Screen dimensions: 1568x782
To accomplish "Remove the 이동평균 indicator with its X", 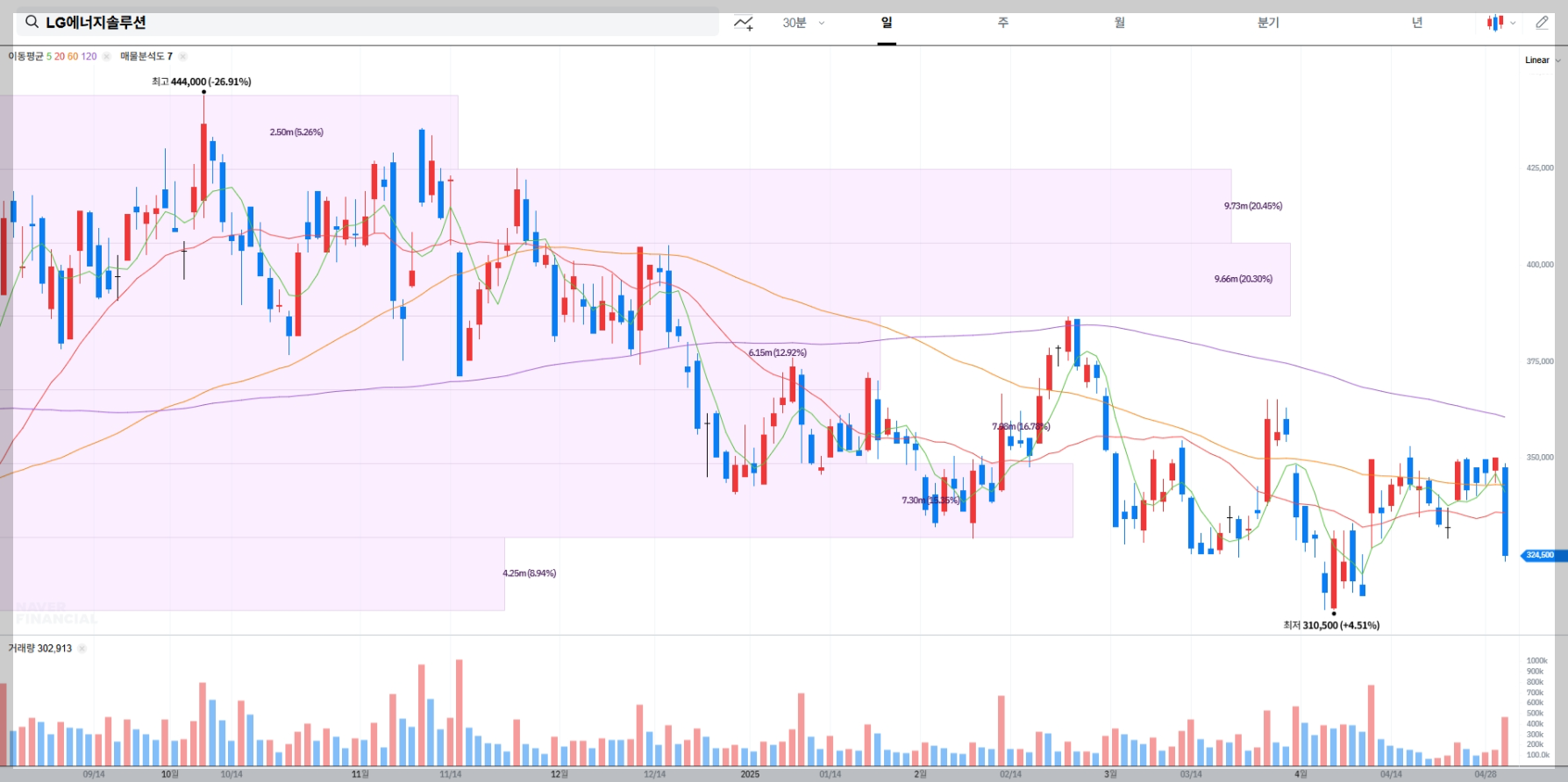I will click(x=106, y=56).
